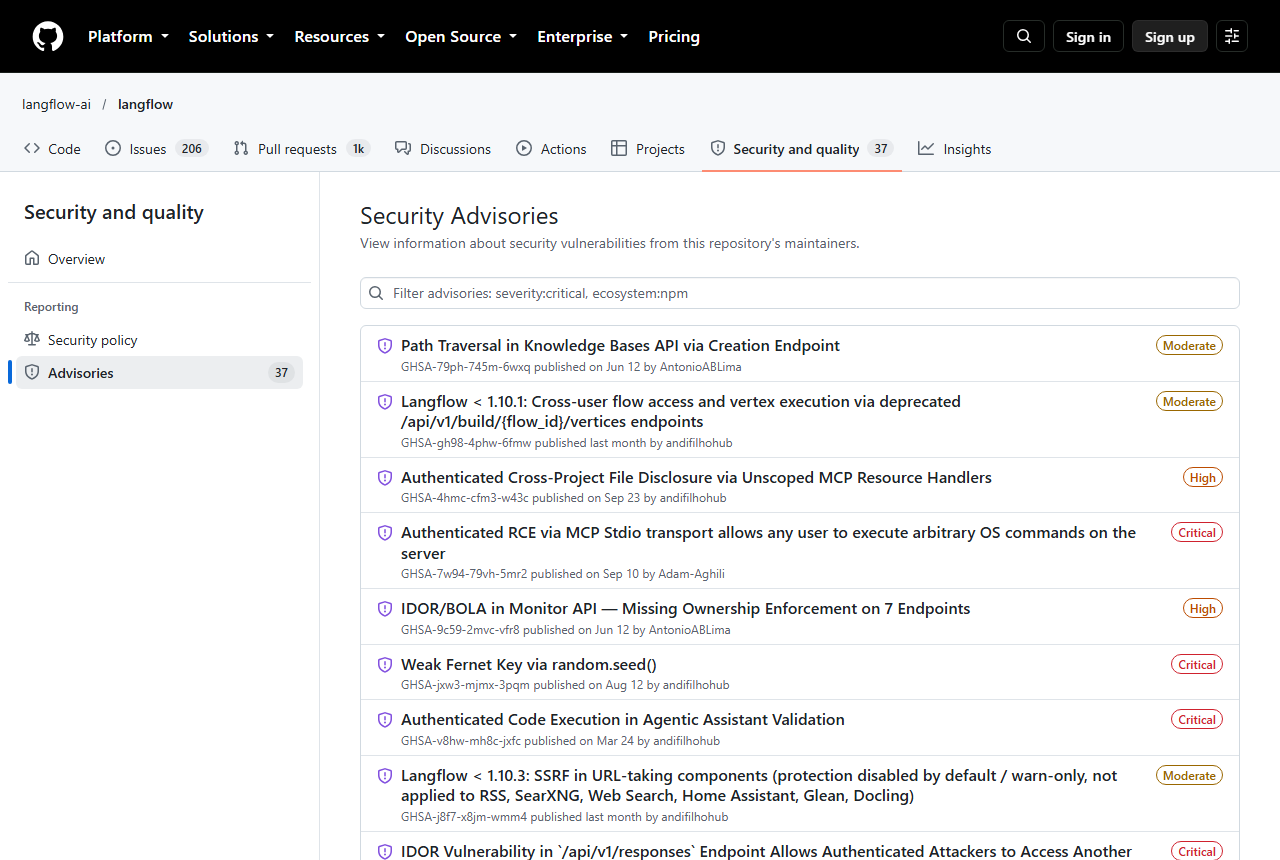1280x860 pixels.
Task: Open IDOR/BOLA in Monitor API advisory
Action: tap(686, 609)
